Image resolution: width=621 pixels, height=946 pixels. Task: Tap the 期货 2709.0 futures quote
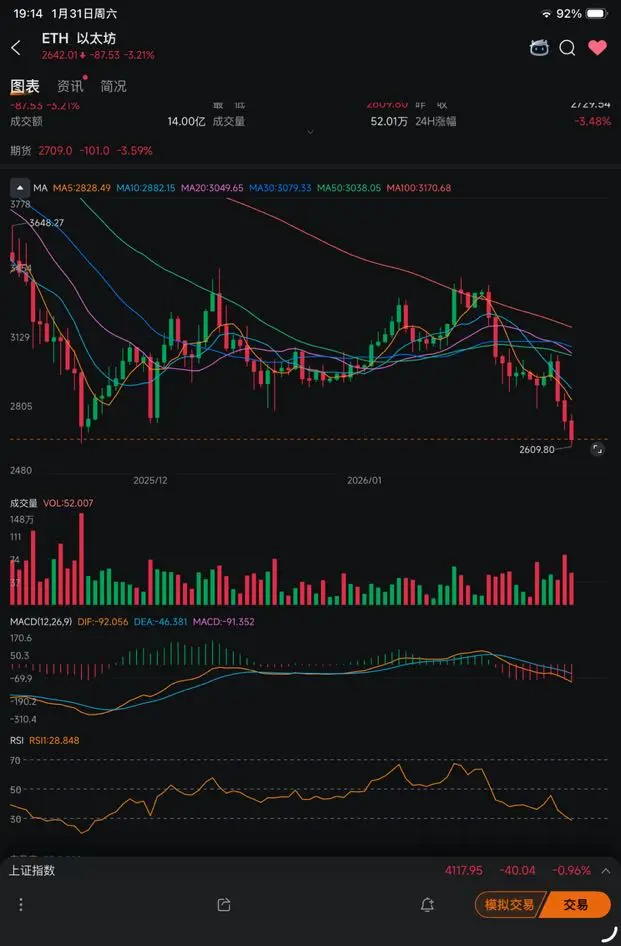81,151
